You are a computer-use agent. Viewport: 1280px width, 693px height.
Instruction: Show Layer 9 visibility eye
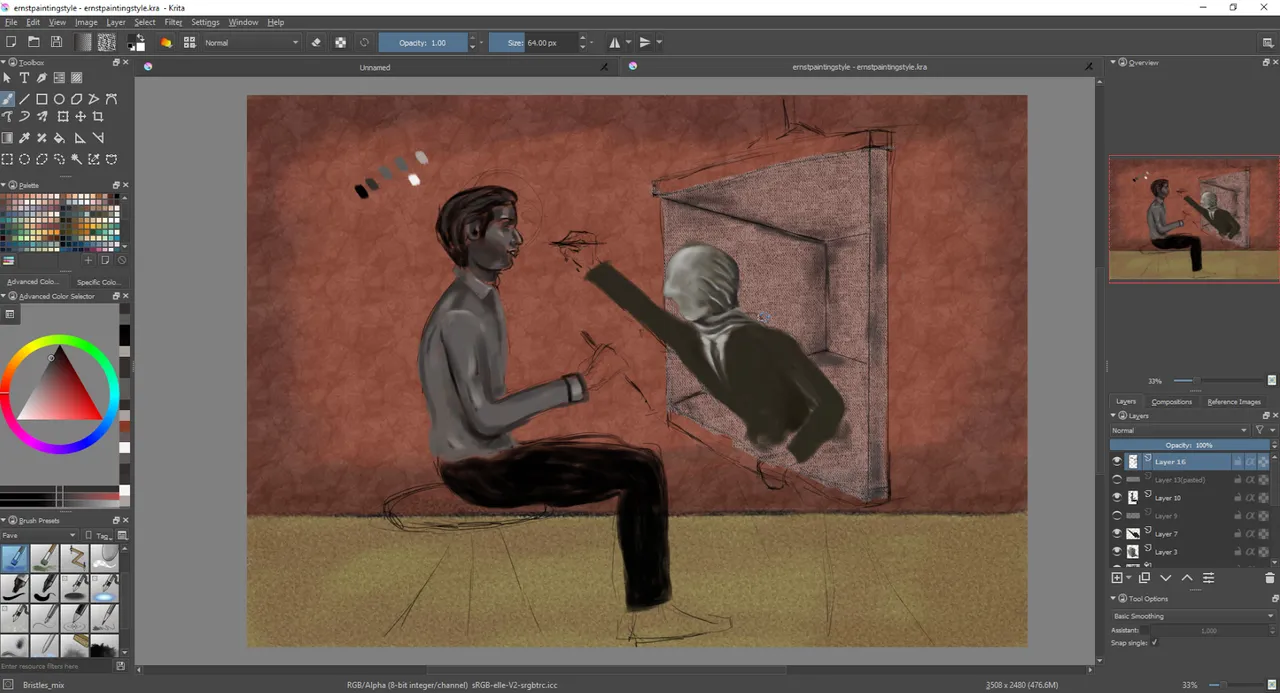click(x=1117, y=515)
